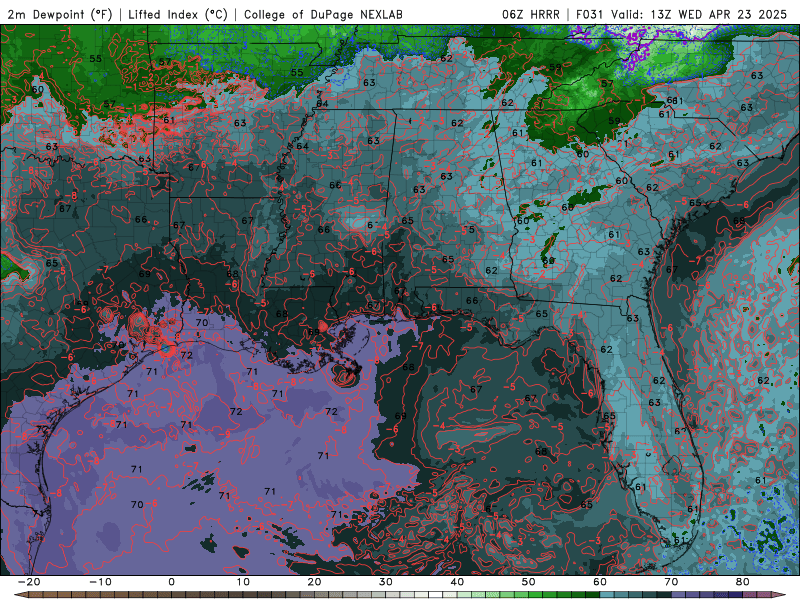Click the "2m Dewpoint (°F)" title text
800x600 pixels.
tap(60, 14)
